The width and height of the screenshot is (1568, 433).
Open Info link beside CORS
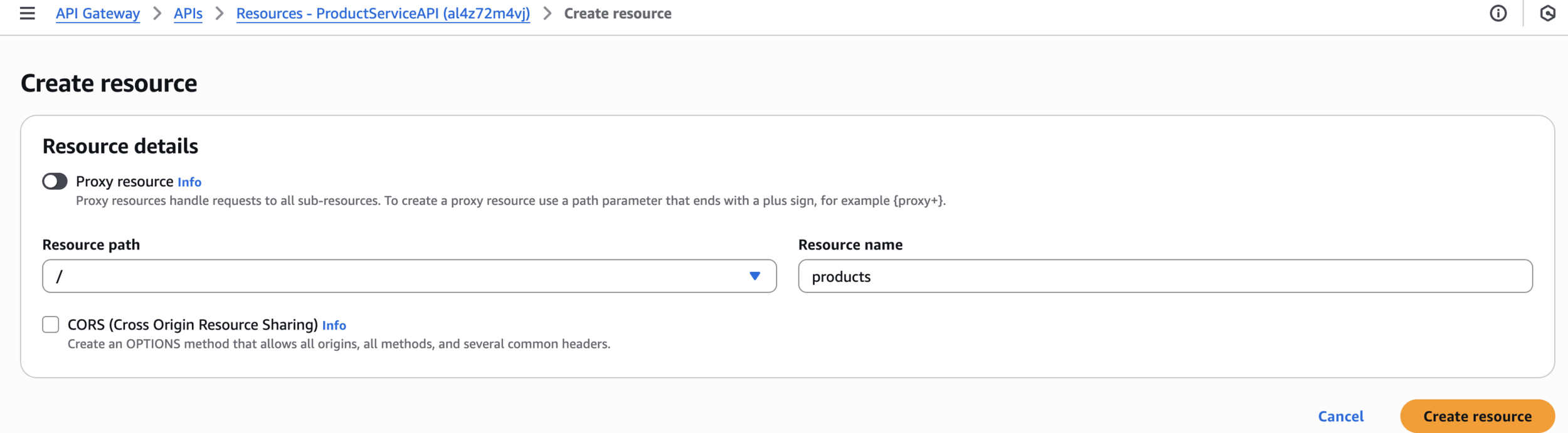[x=334, y=325]
